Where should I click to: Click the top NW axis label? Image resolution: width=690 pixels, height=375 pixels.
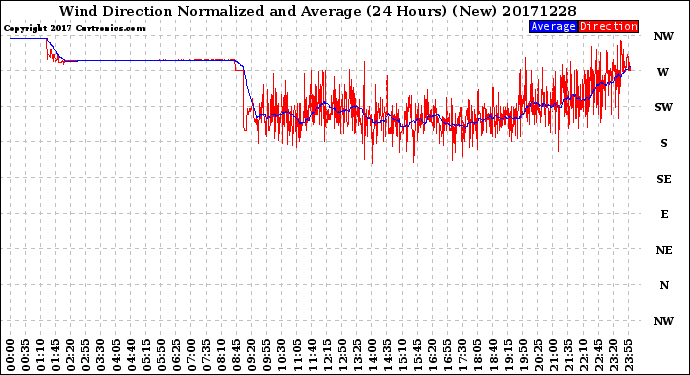(x=663, y=36)
